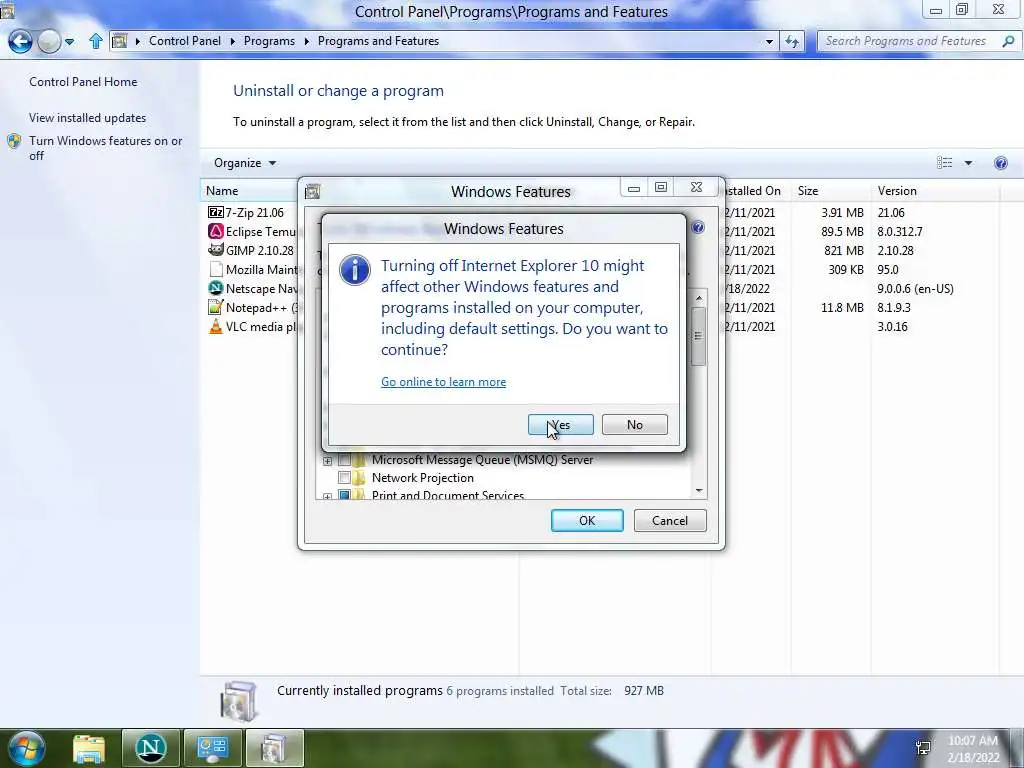The width and height of the screenshot is (1024, 768).
Task: Click the 821 MB size cell
Action: point(843,251)
